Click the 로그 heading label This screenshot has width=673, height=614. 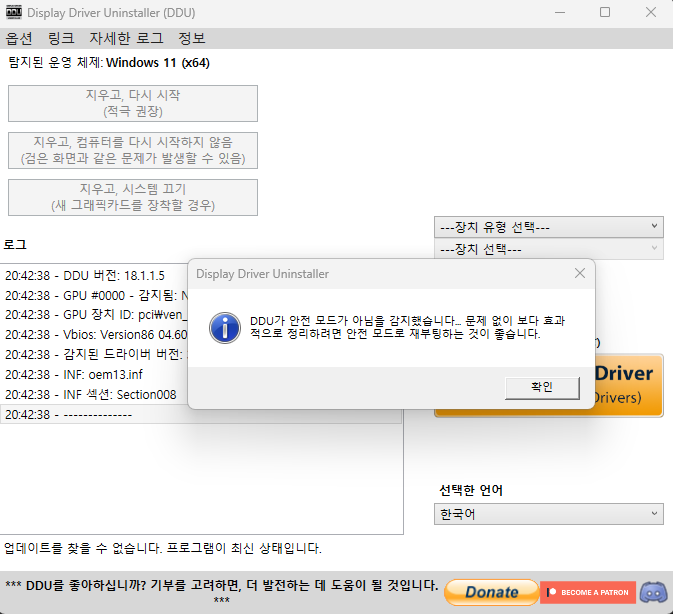(x=15, y=245)
